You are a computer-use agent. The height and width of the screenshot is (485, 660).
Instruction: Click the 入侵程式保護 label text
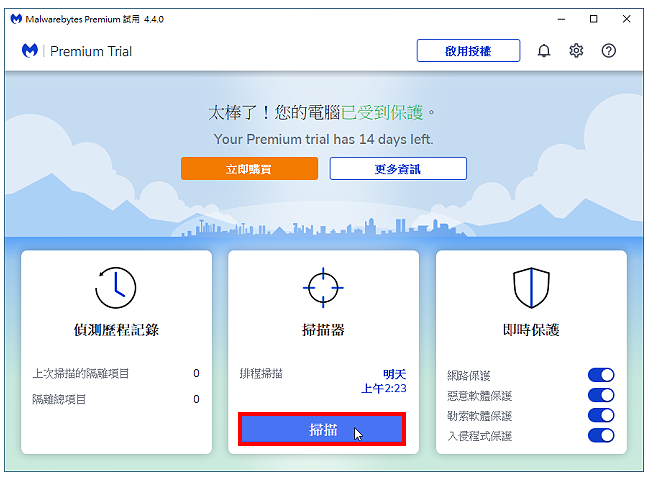[x=479, y=436]
